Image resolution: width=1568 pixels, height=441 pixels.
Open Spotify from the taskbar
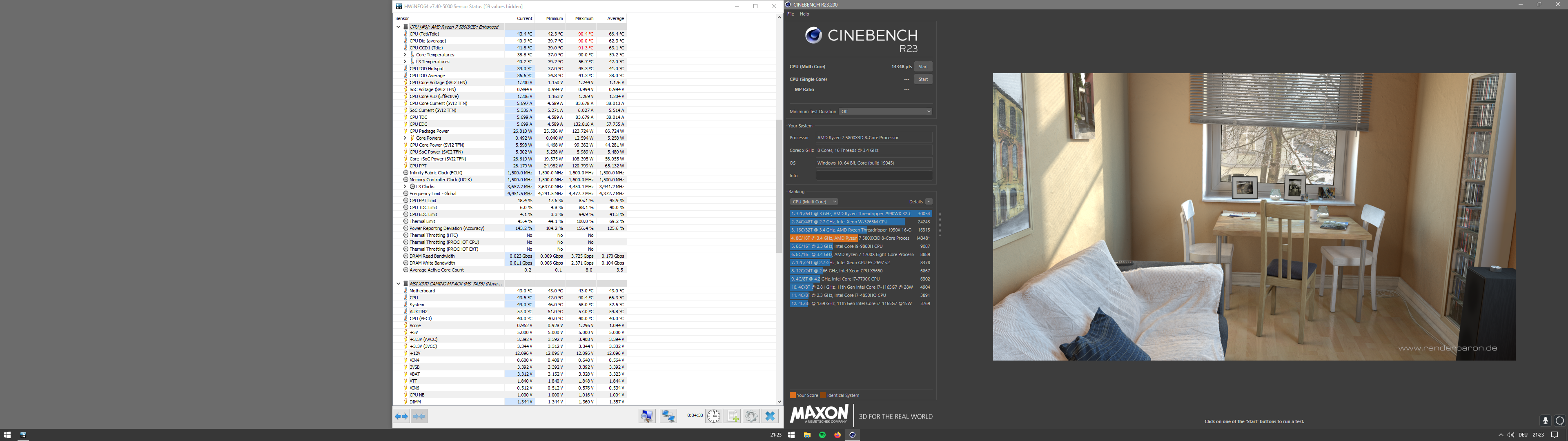822,435
